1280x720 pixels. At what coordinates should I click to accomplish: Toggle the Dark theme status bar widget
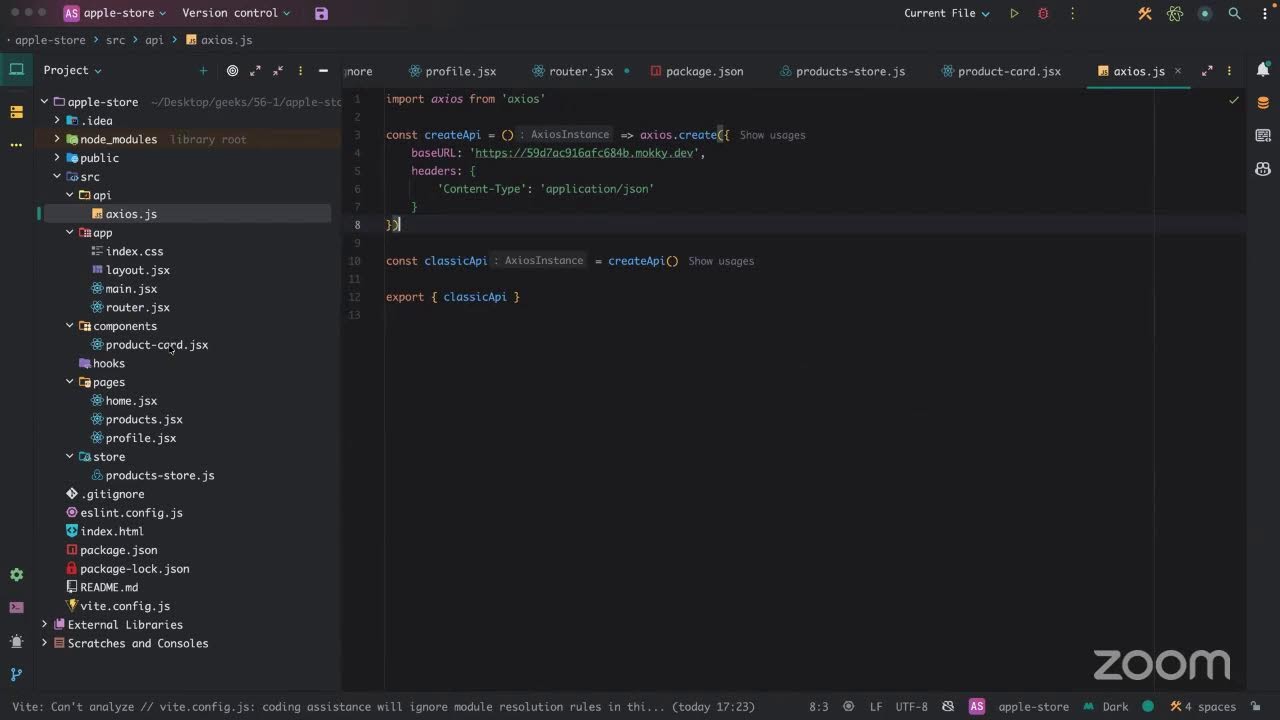[1114, 706]
